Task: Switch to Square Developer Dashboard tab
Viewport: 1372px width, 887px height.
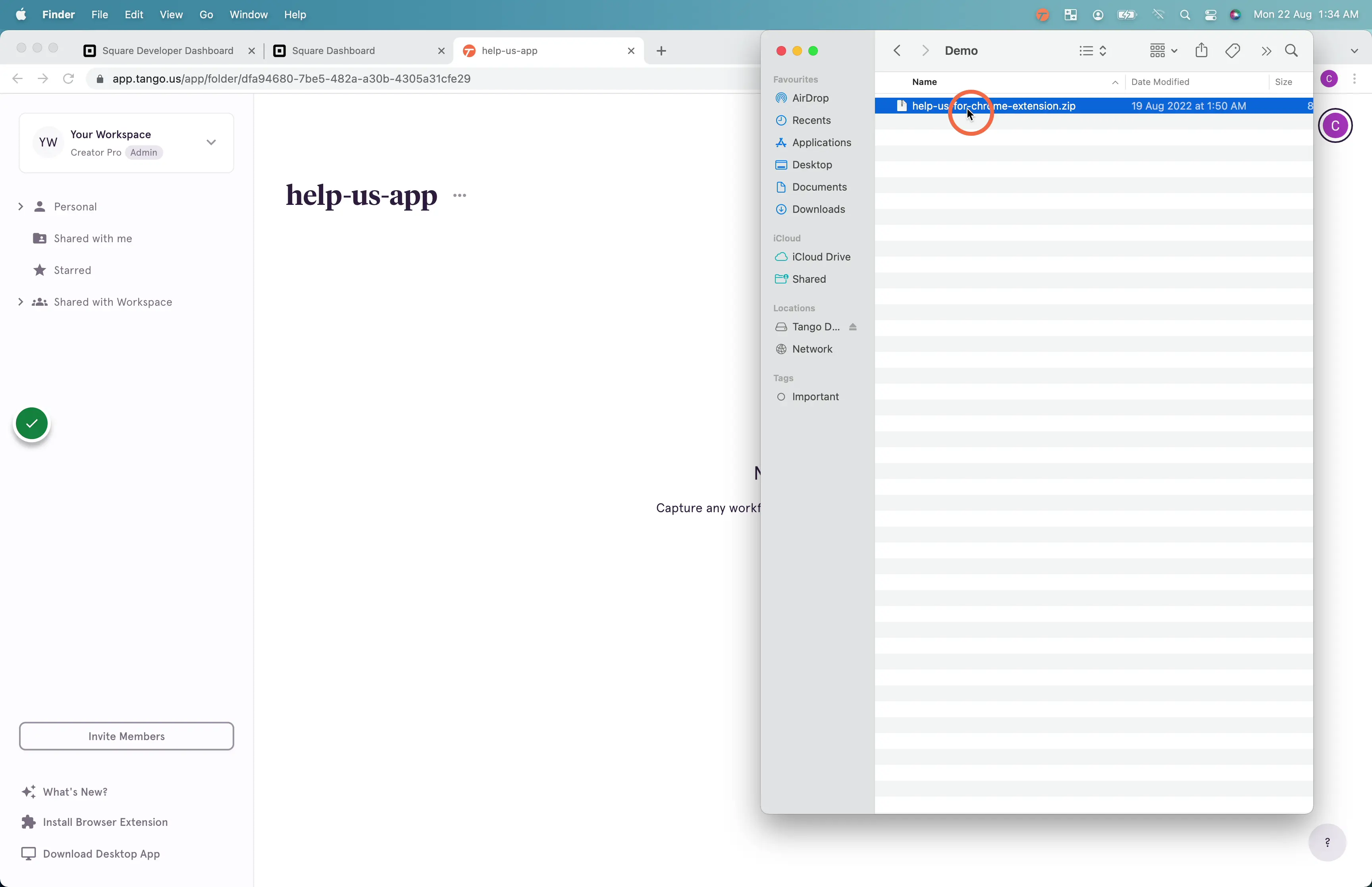Action: (168, 51)
